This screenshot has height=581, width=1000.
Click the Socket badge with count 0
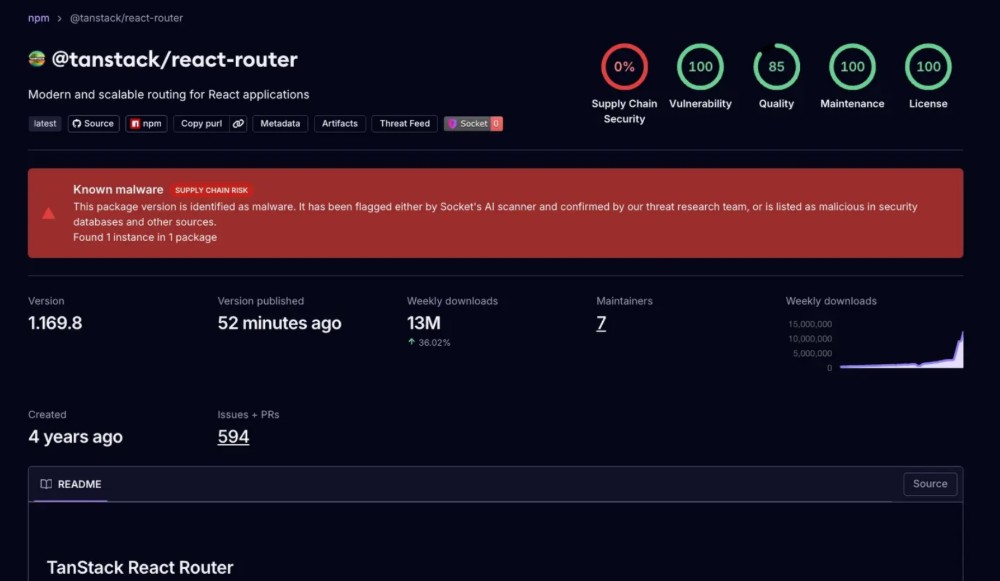(473, 124)
